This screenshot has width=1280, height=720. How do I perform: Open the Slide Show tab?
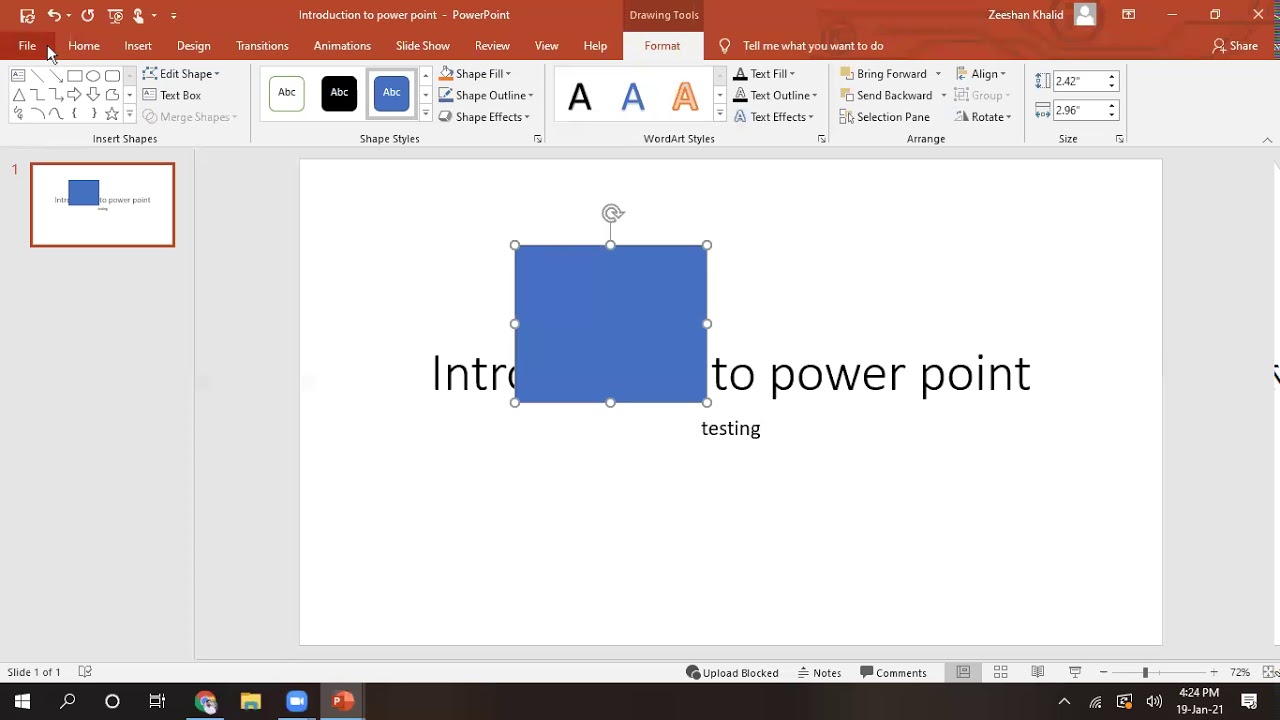click(x=422, y=46)
